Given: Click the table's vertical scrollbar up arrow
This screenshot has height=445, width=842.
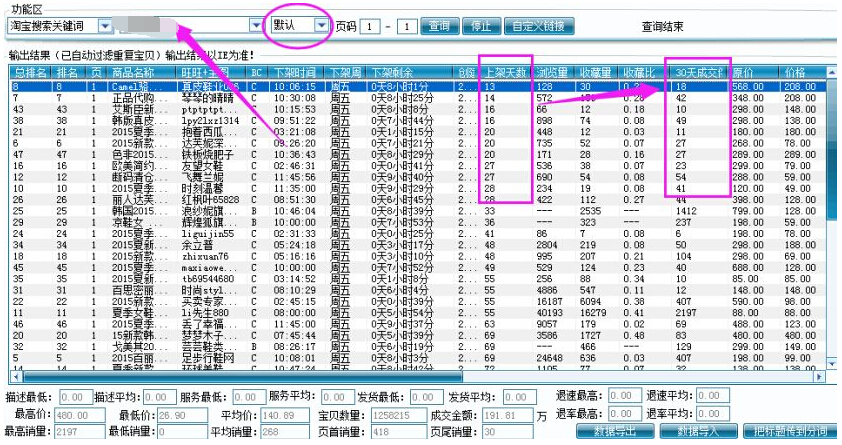Looking at the screenshot, I should [x=832, y=71].
